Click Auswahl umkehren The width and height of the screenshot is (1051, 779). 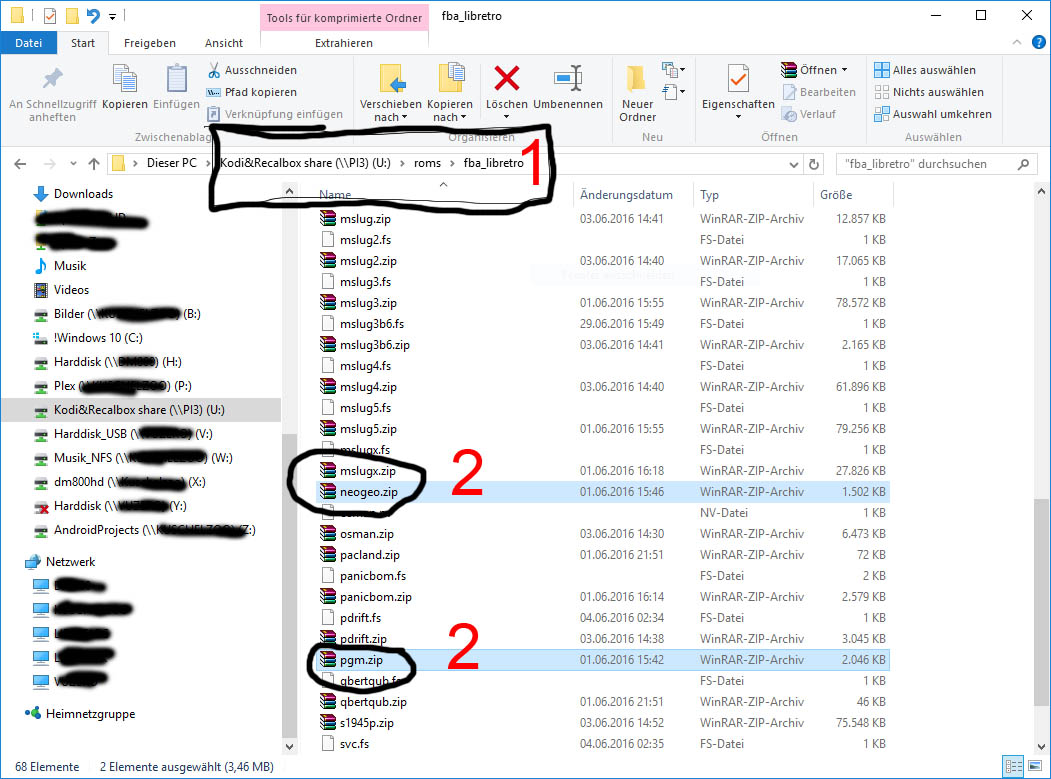click(x=927, y=114)
